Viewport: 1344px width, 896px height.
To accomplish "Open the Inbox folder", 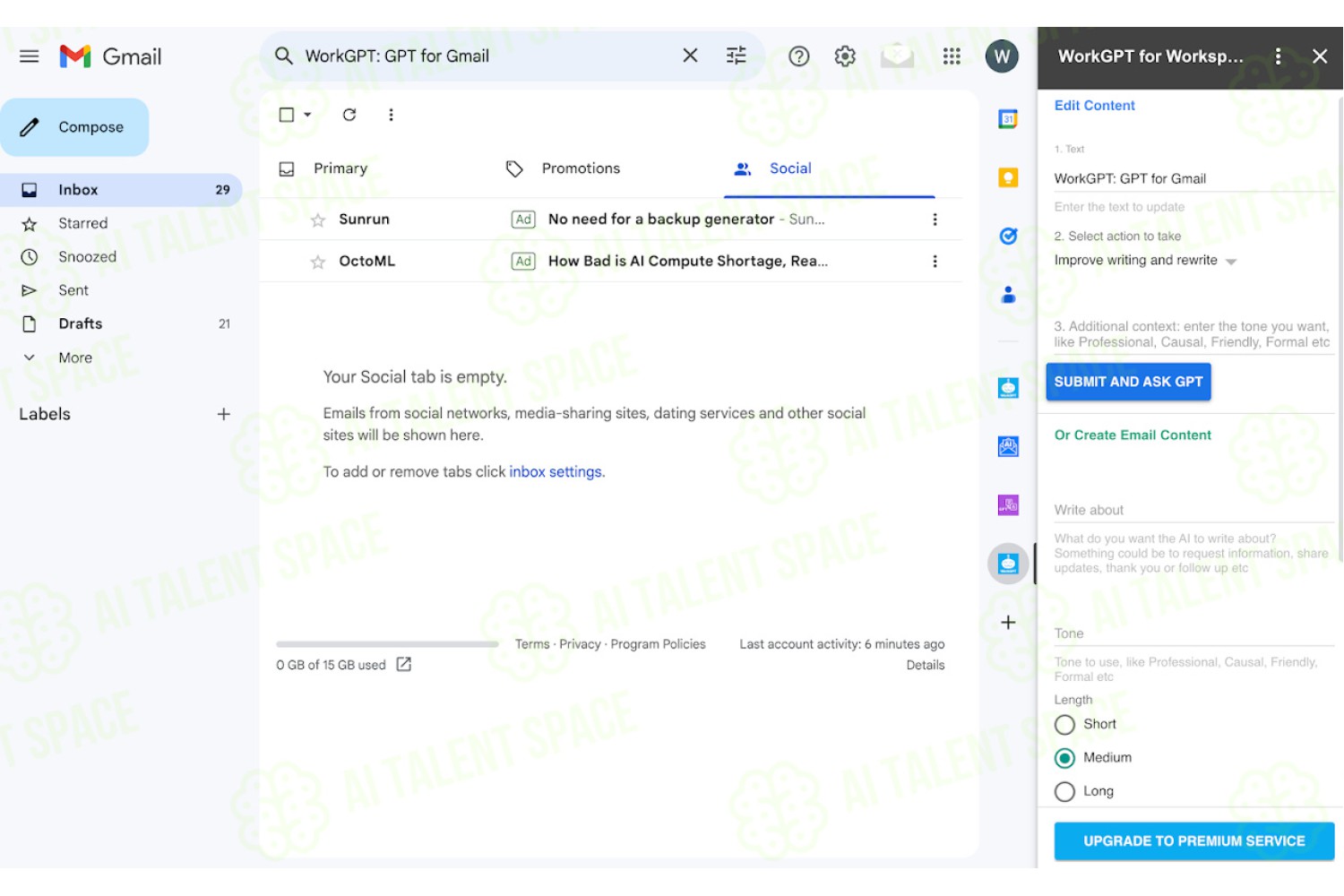I will click(x=121, y=190).
